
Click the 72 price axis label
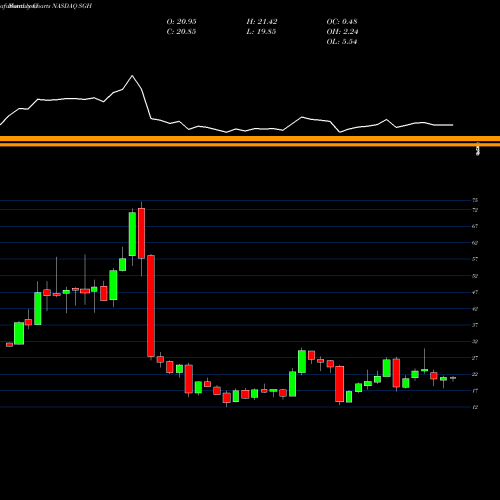pos(475,210)
